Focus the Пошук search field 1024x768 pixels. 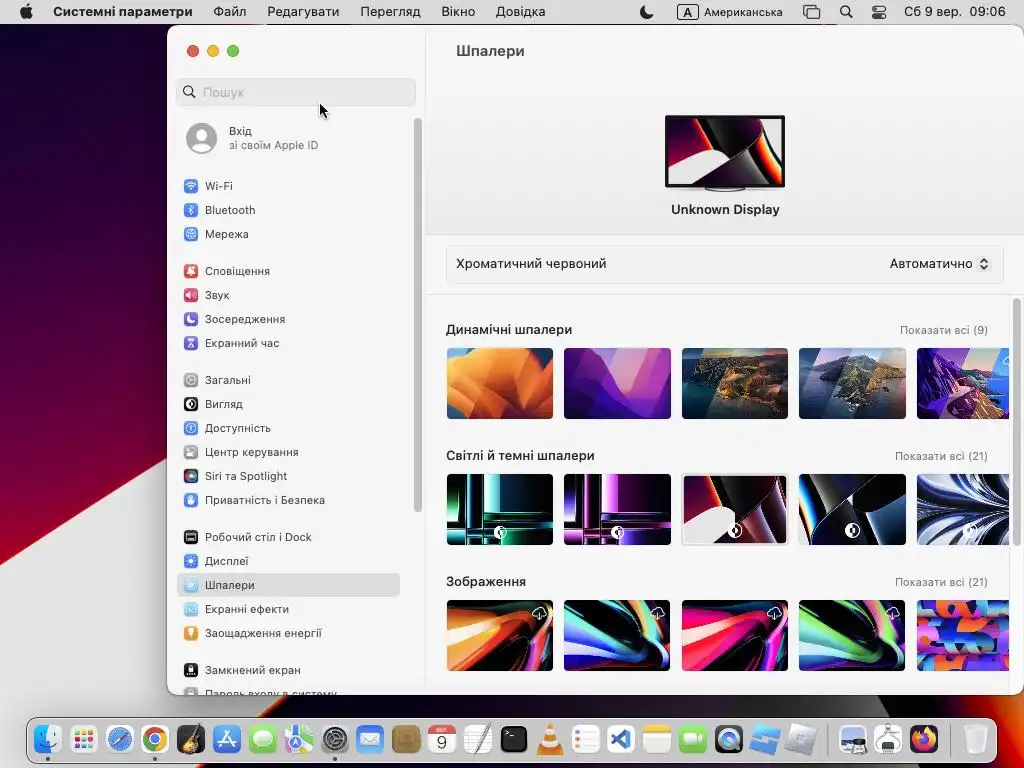(x=296, y=92)
